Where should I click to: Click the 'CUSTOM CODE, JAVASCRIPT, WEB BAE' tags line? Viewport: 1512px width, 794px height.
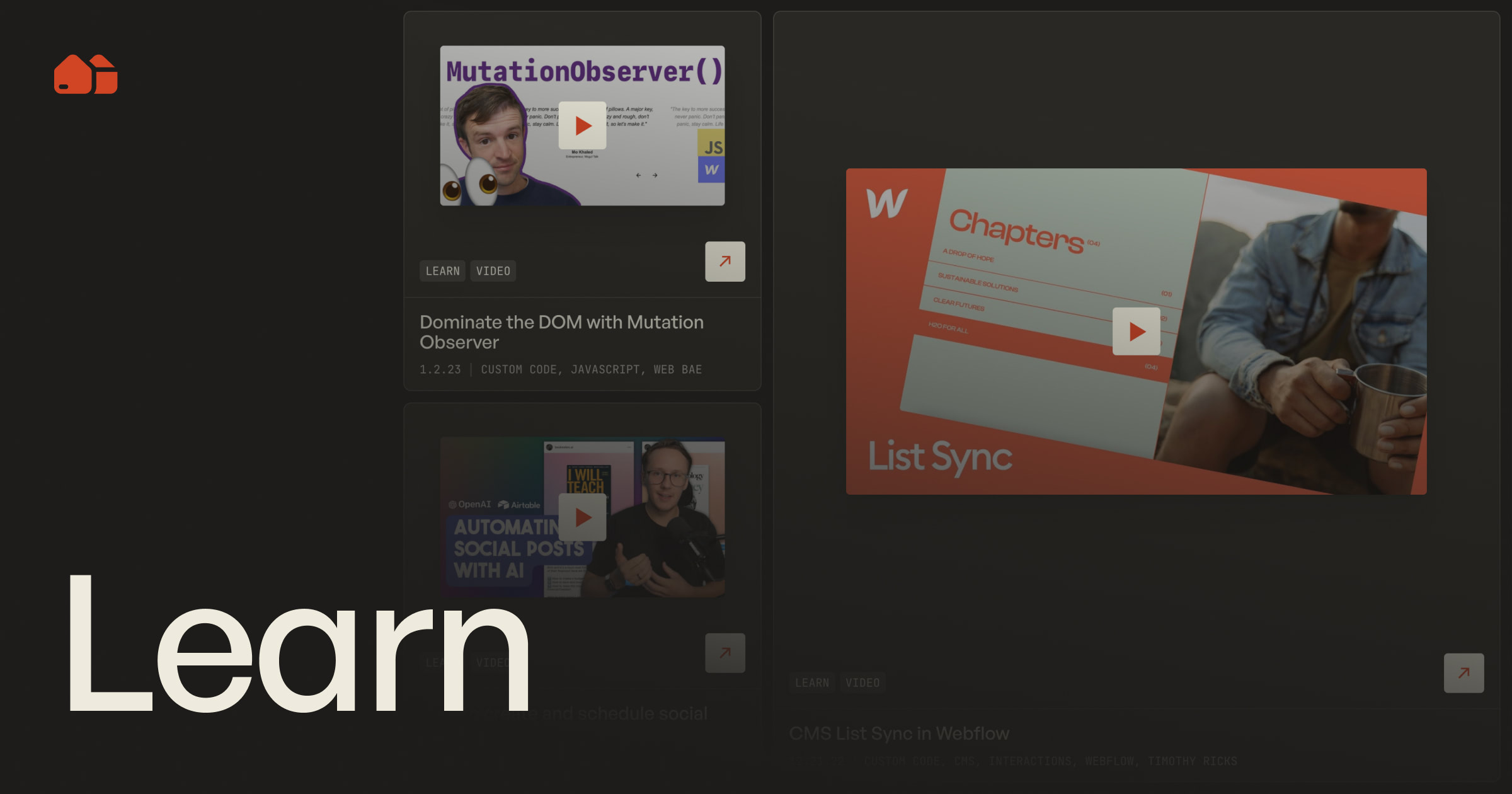(x=591, y=369)
